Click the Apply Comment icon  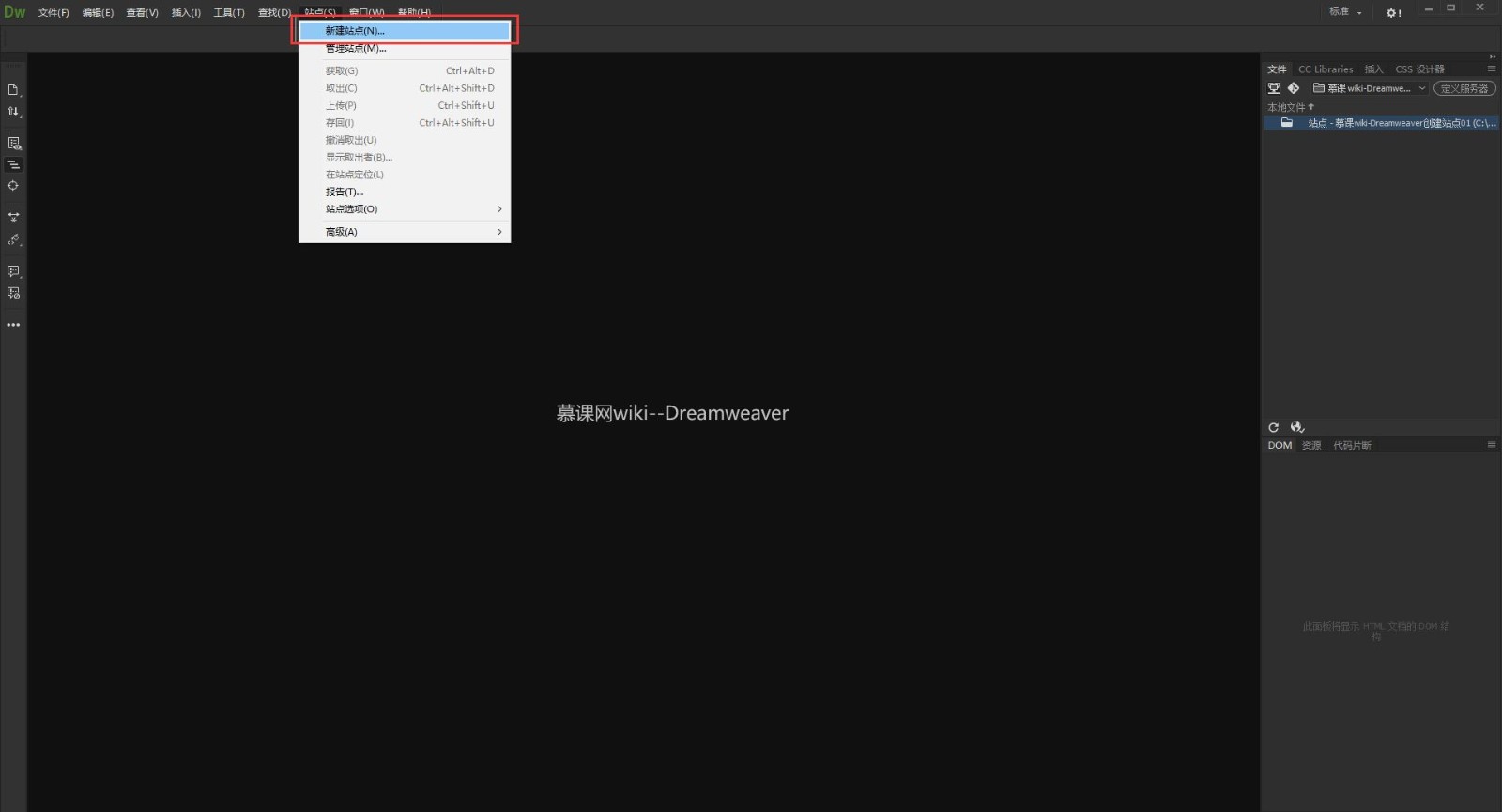(x=13, y=271)
